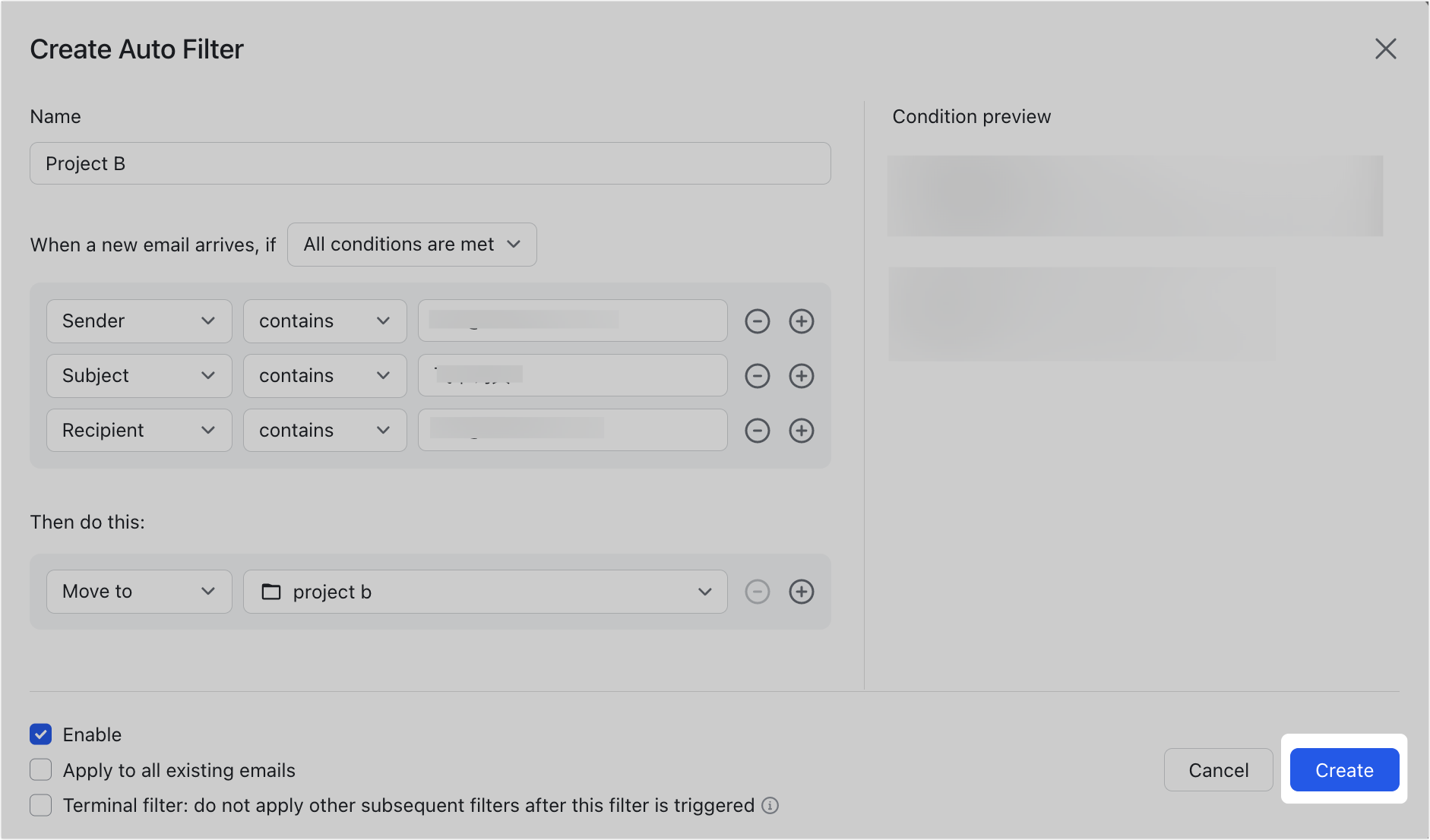Add a new condition below Recipient
1430x840 pixels.
[x=801, y=430]
